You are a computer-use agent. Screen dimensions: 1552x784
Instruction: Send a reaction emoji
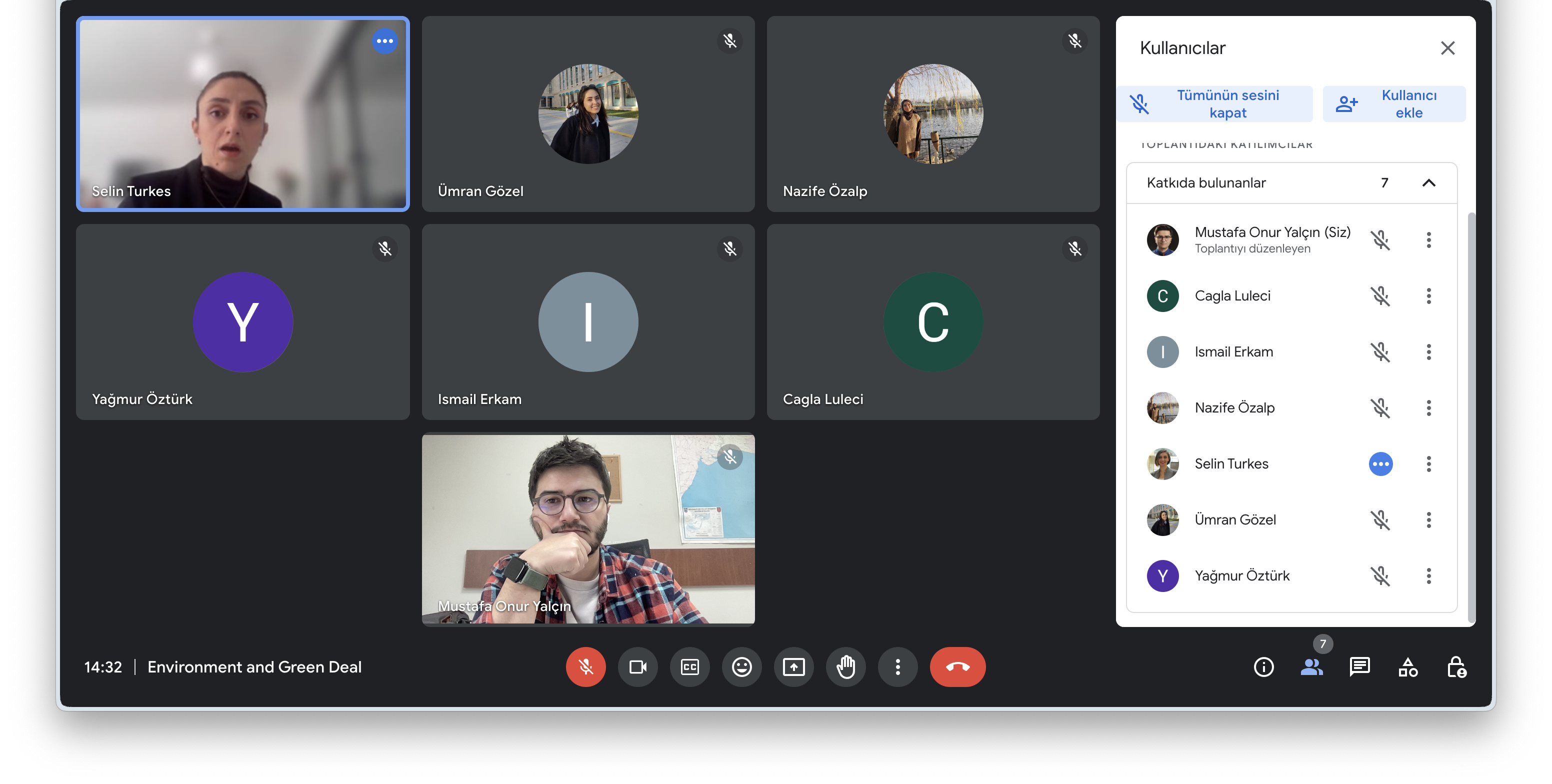(741, 667)
